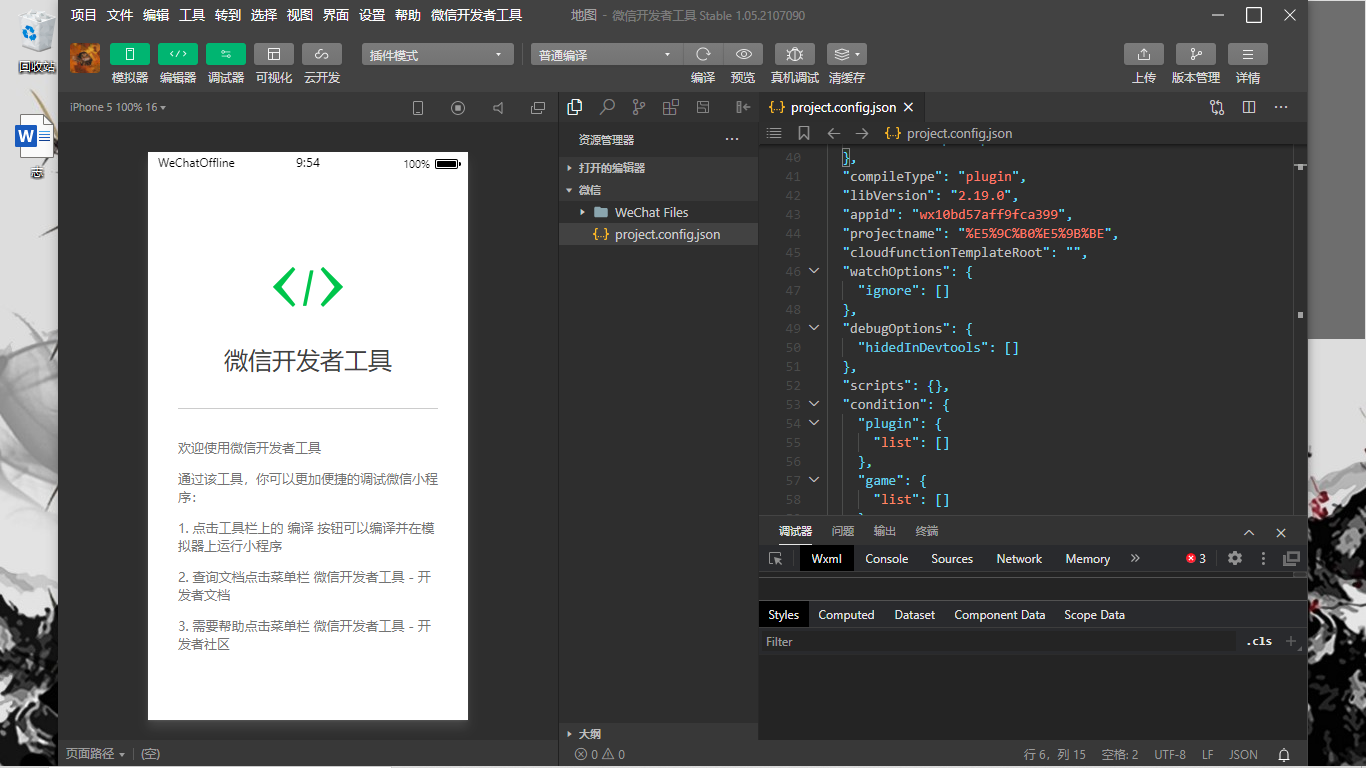The height and width of the screenshot is (768, 1366).
Task: Open 版本管理 version control
Action: coord(1196,54)
